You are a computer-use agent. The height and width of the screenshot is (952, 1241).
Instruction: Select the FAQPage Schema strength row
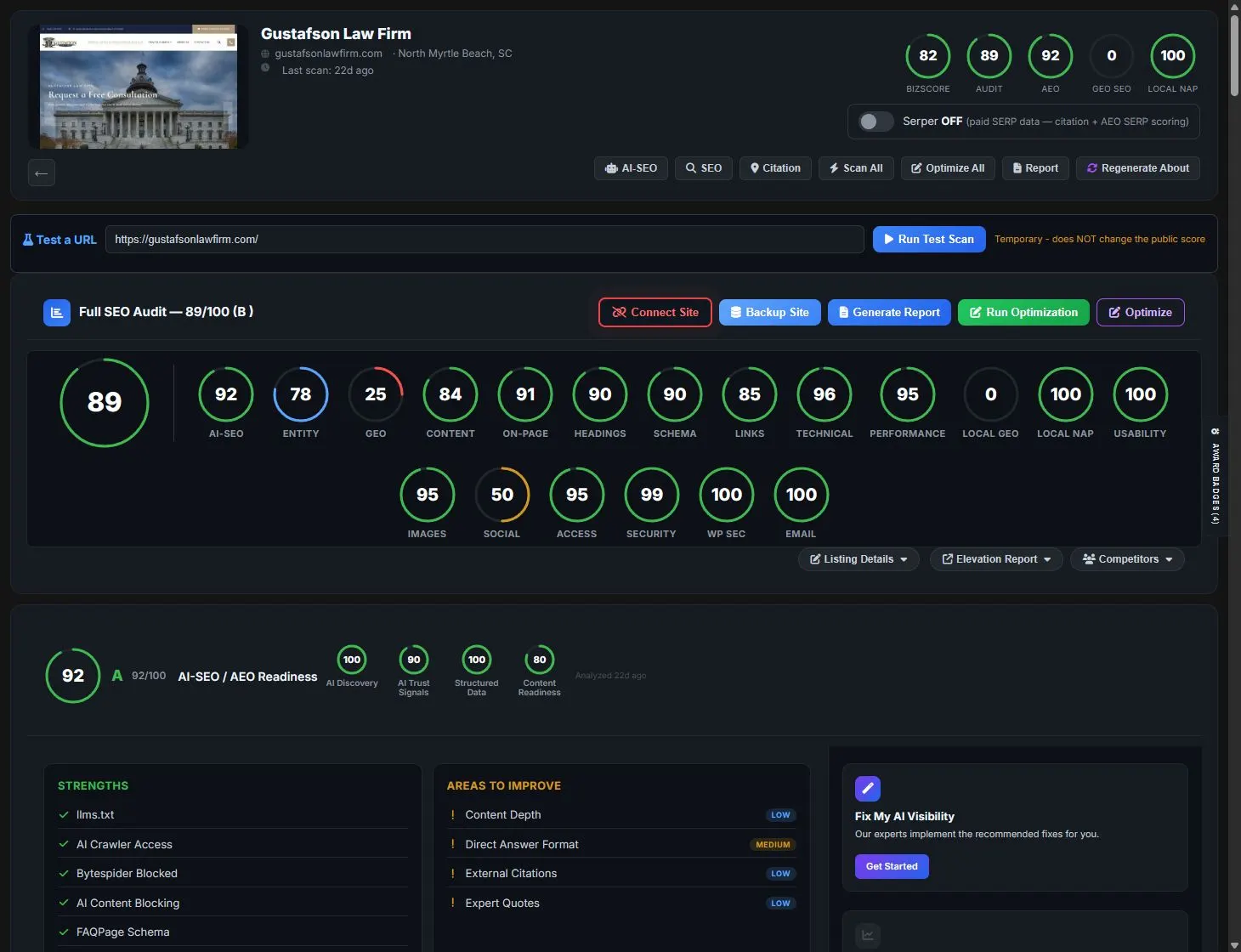tap(233, 932)
